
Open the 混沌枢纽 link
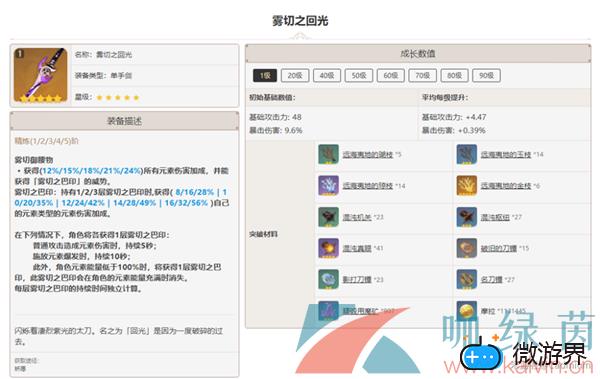tap(495, 217)
